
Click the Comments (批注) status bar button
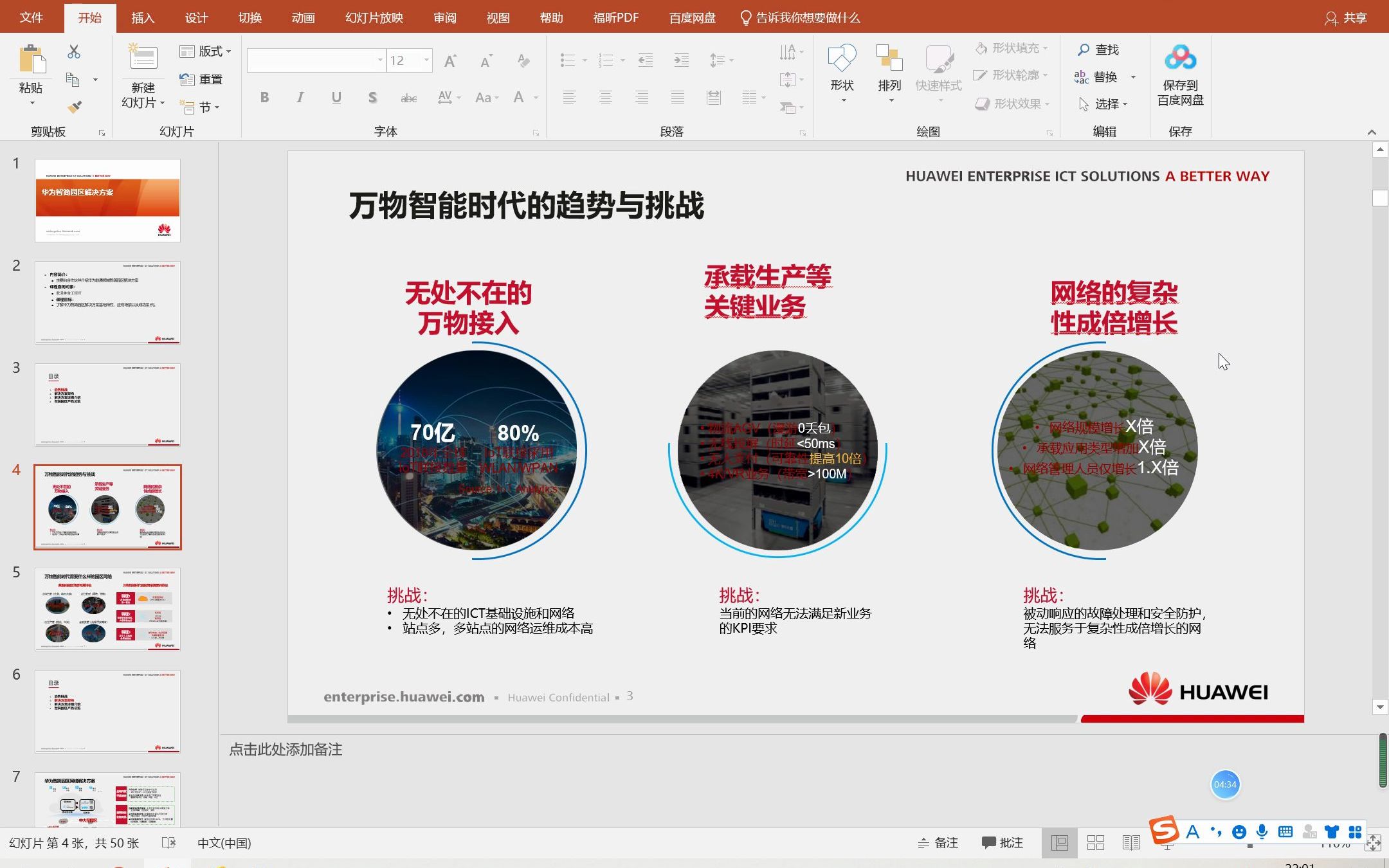point(1003,843)
